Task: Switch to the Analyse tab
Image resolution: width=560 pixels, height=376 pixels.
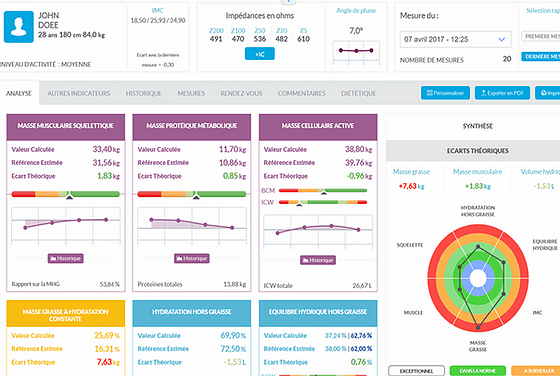Action: [19, 93]
